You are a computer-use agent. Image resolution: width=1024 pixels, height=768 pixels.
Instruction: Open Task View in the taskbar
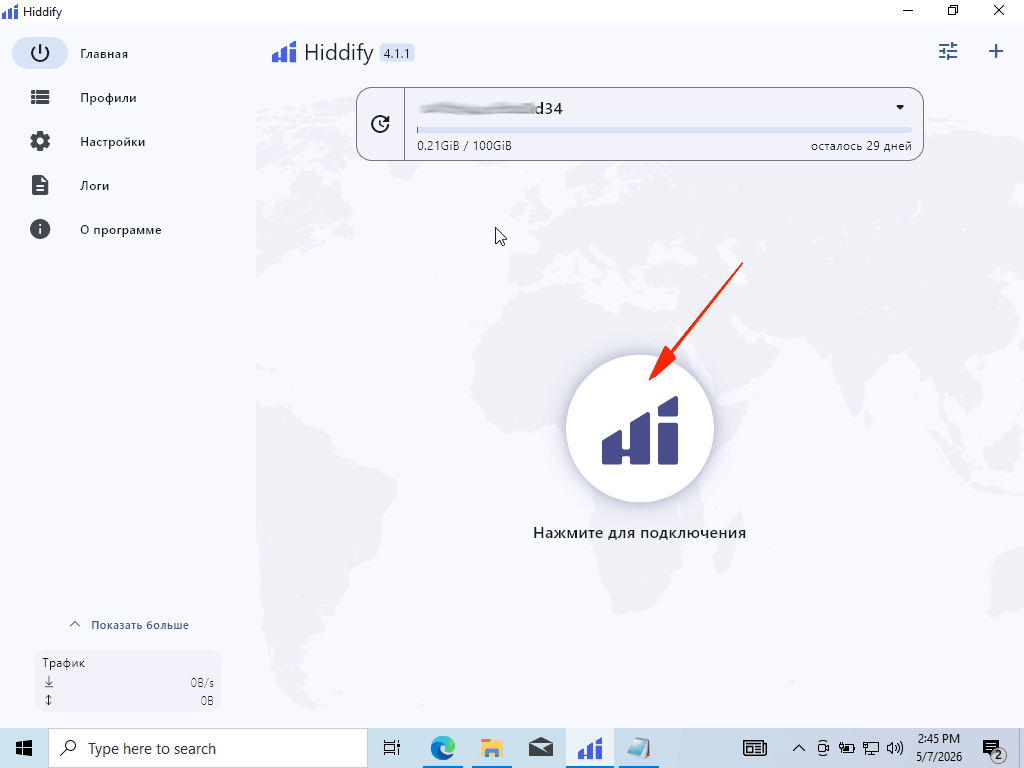tap(392, 748)
